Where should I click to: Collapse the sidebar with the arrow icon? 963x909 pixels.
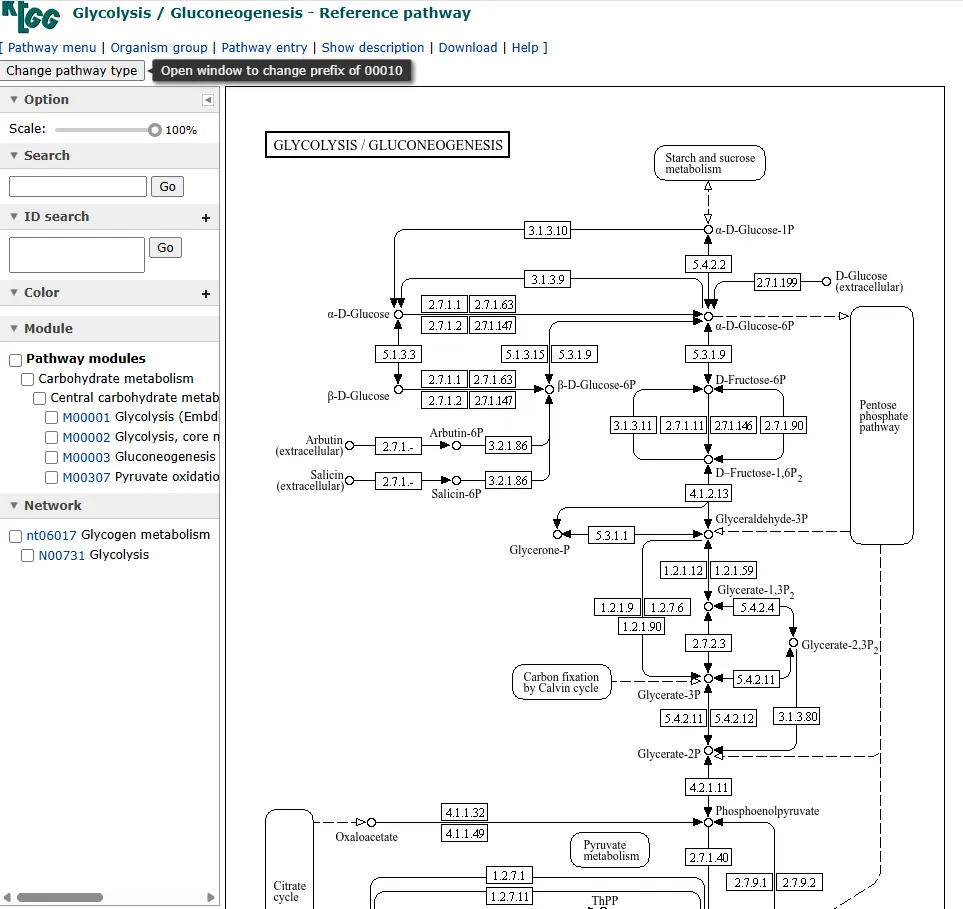click(208, 100)
